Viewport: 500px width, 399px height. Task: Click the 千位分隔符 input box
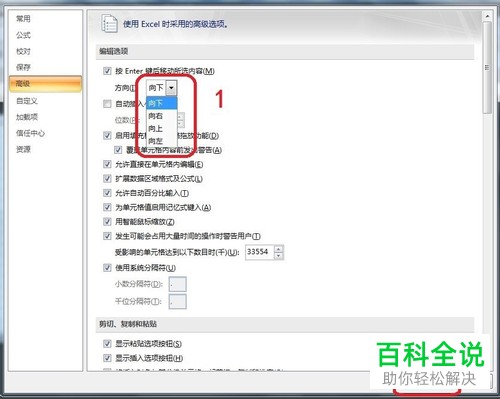[x=177, y=302]
